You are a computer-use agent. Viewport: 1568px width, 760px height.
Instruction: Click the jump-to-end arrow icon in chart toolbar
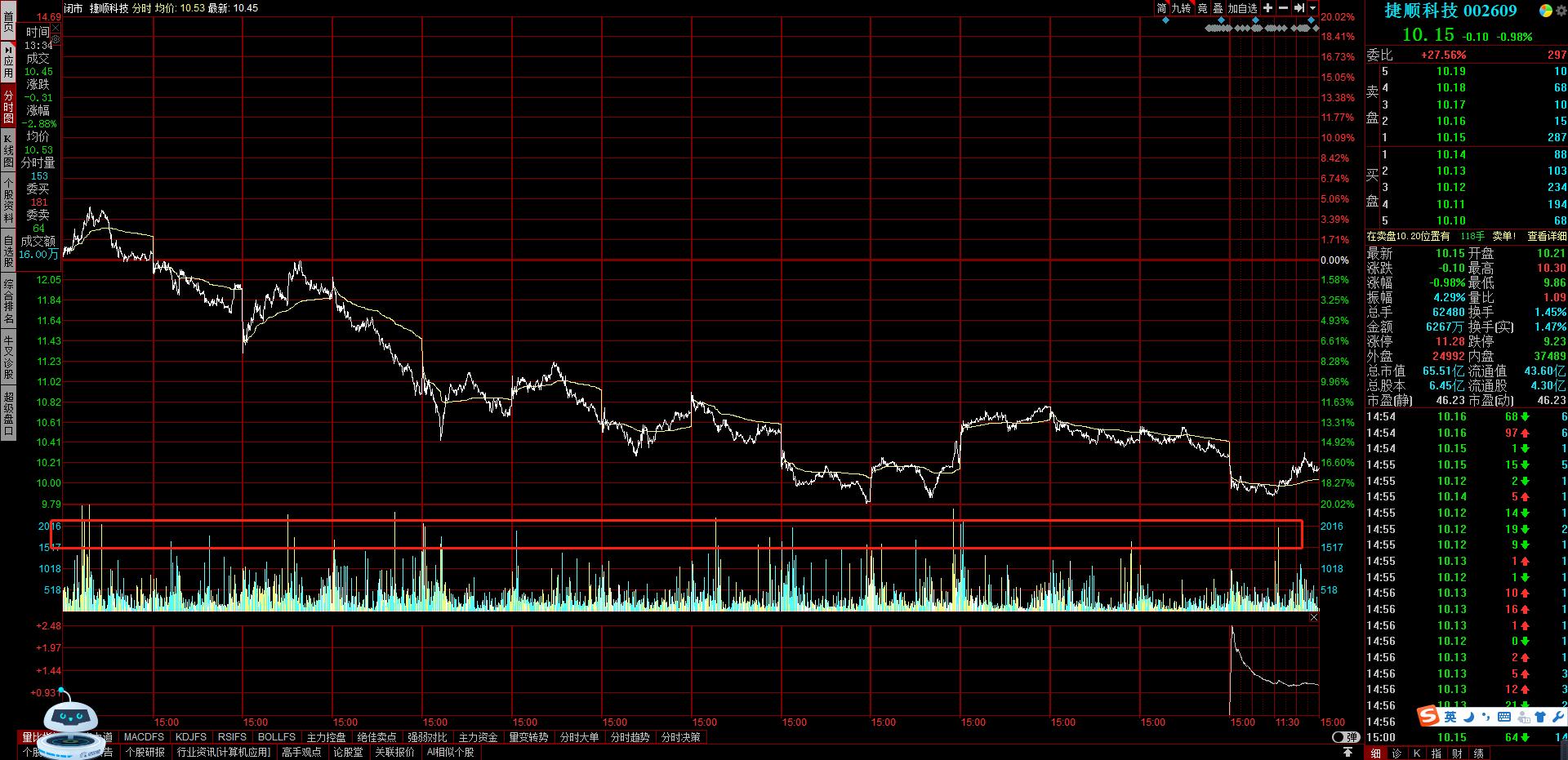[1298, 8]
